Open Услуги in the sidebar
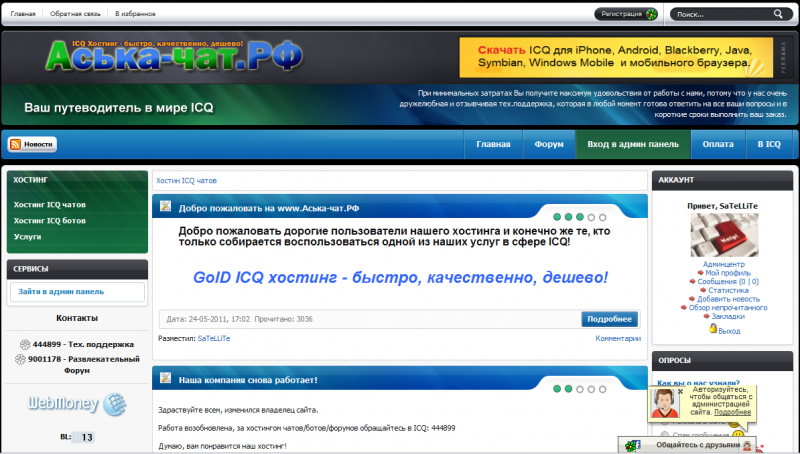 point(28,237)
